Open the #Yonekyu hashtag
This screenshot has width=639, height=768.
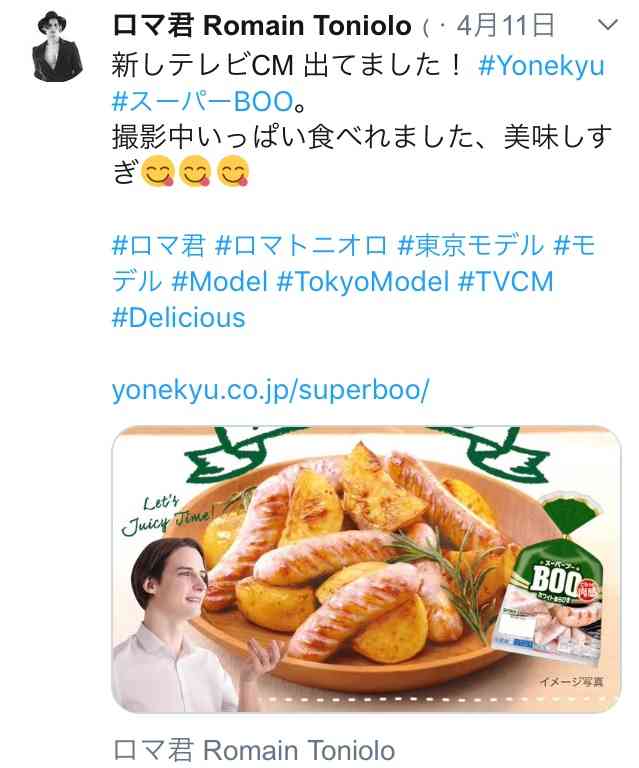[x=542, y=65]
